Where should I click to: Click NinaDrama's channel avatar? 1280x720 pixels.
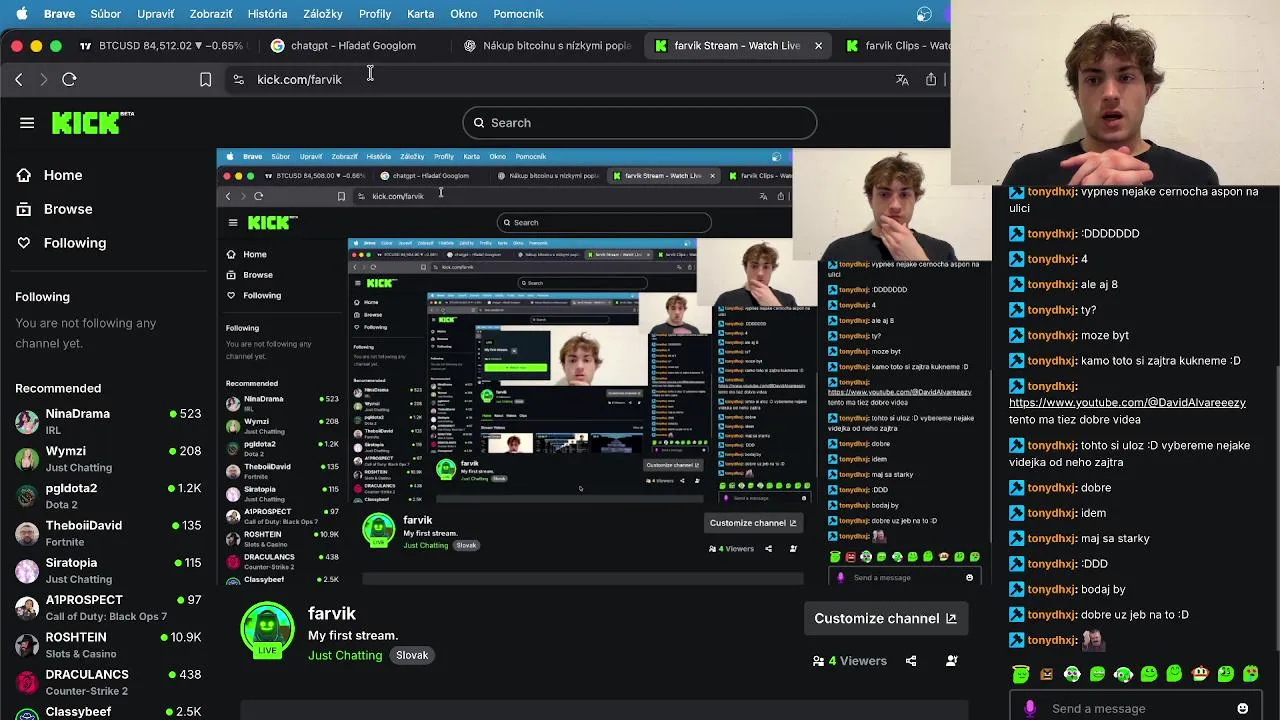pyautogui.click(x=27, y=421)
